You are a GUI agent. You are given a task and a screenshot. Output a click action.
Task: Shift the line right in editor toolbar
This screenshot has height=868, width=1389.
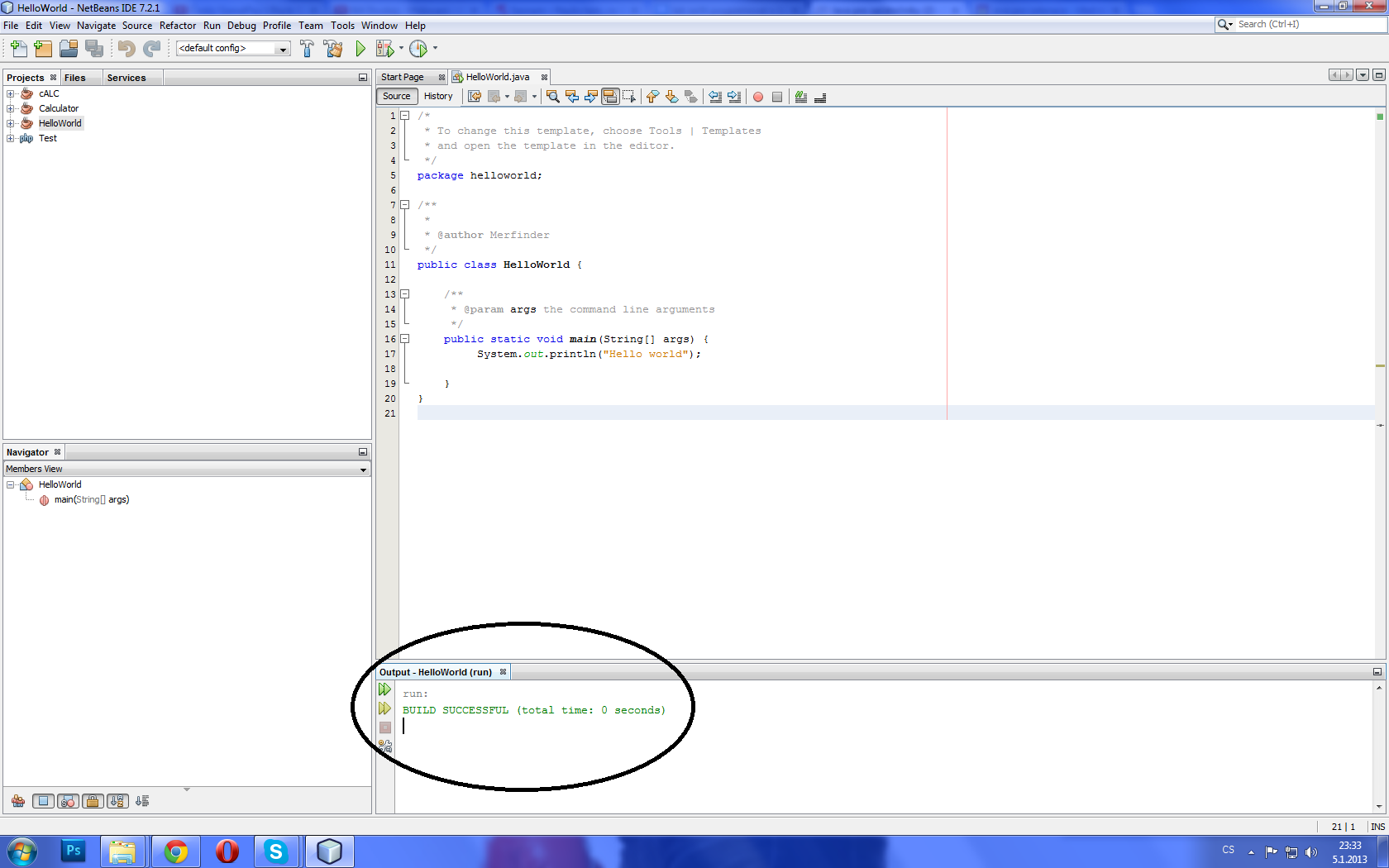click(x=734, y=97)
